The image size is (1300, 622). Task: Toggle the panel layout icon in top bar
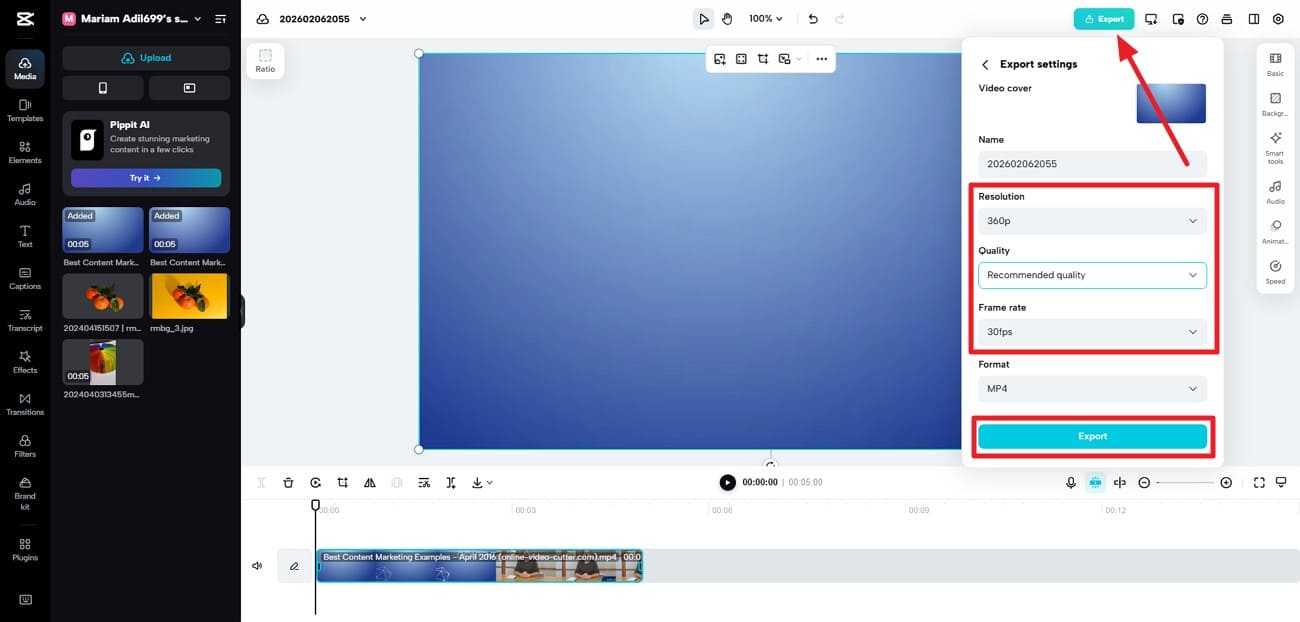click(x=1254, y=19)
